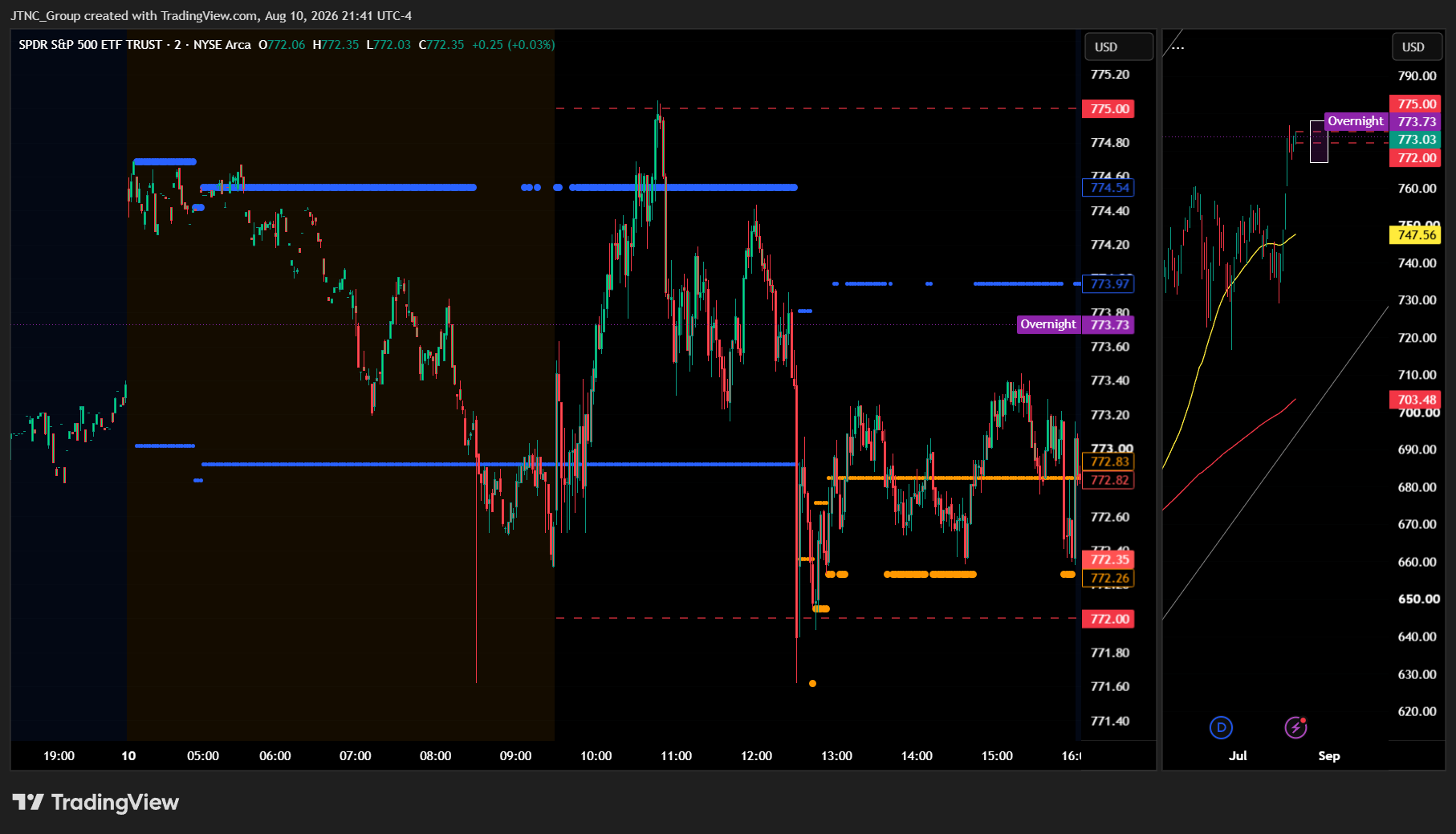This screenshot has height=834, width=1456.
Task: Click the 06:00 time axis label
Action: pos(275,756)
